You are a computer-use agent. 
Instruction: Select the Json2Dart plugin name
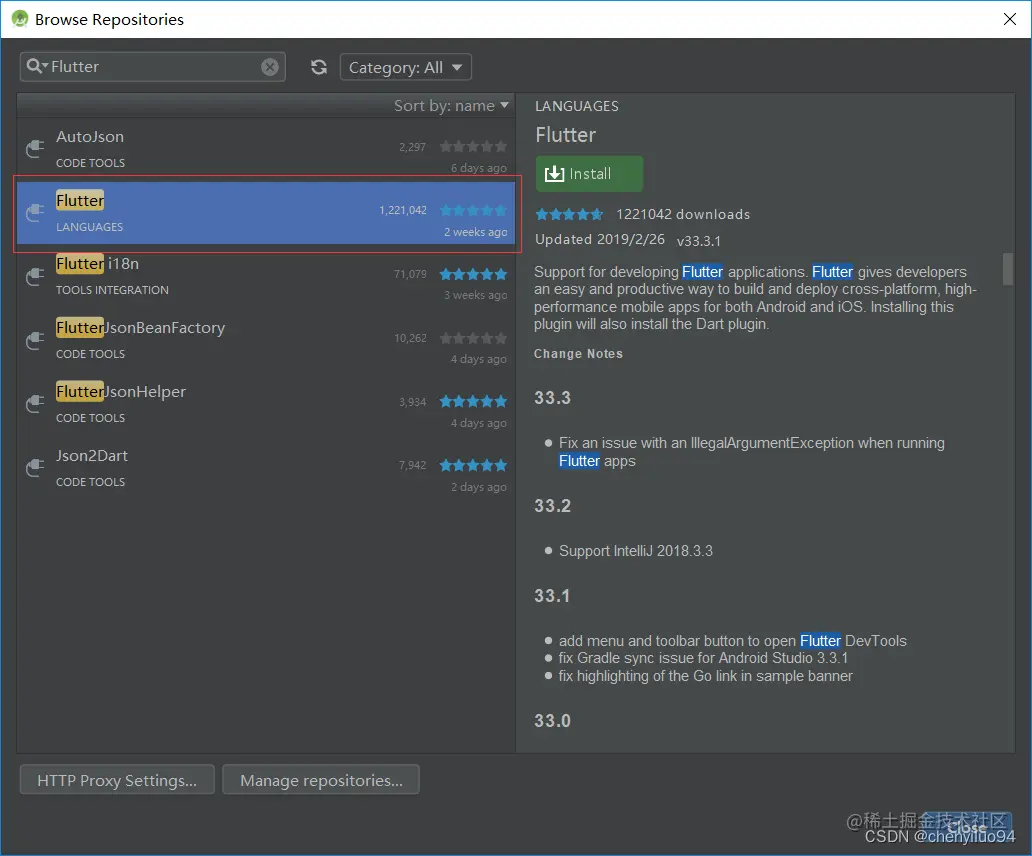(x=91, y=456)
